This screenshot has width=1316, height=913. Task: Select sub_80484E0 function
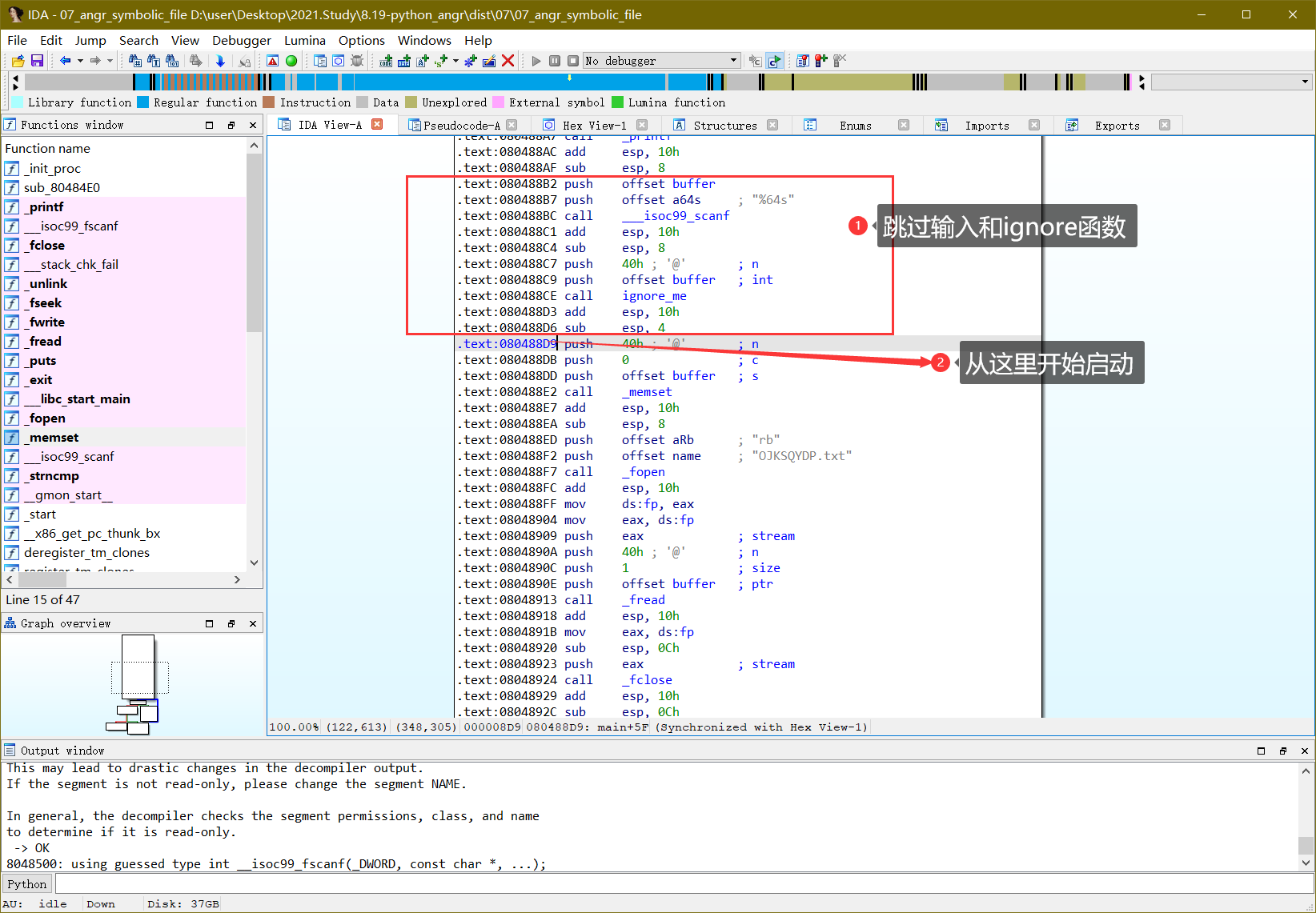(124, 187)
